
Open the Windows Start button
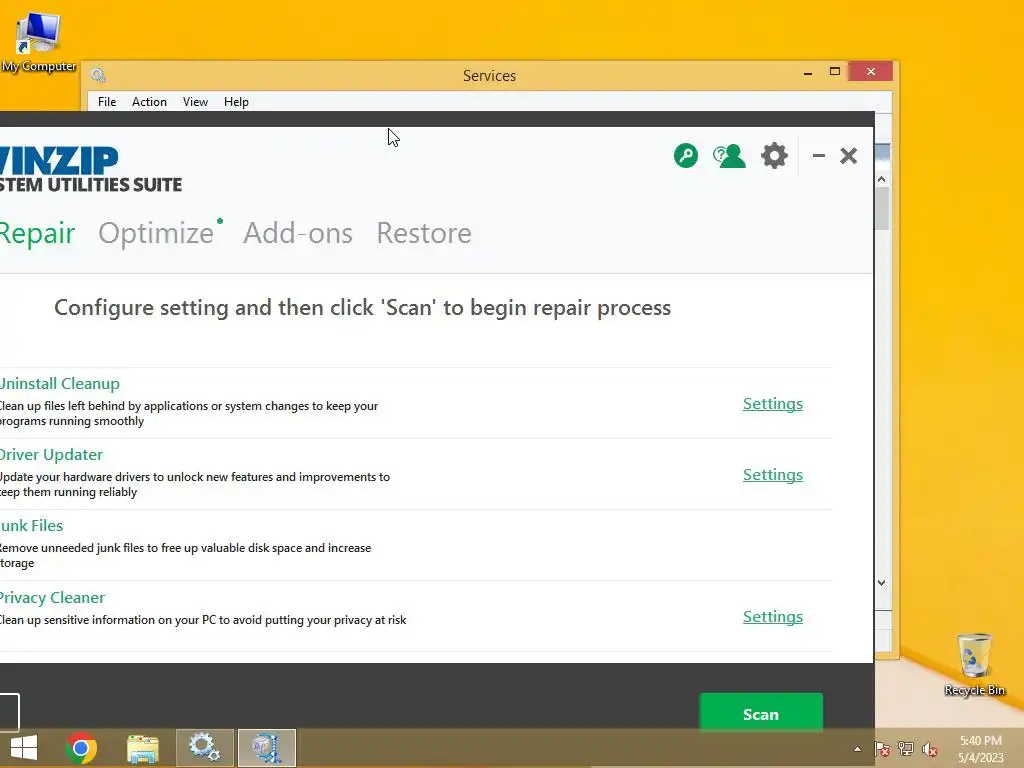(24, 748)
